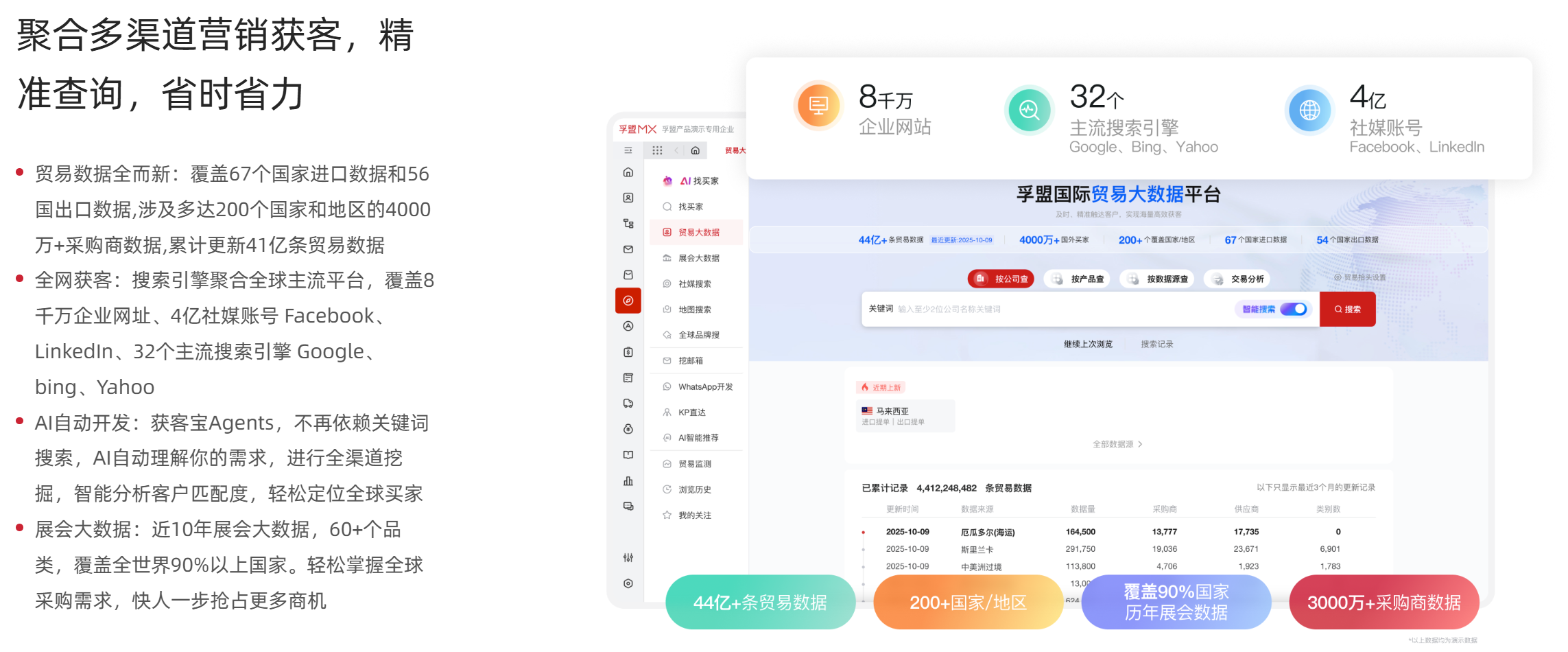
Task: Switch to the 按产品查 tab
Action: 1078,279
